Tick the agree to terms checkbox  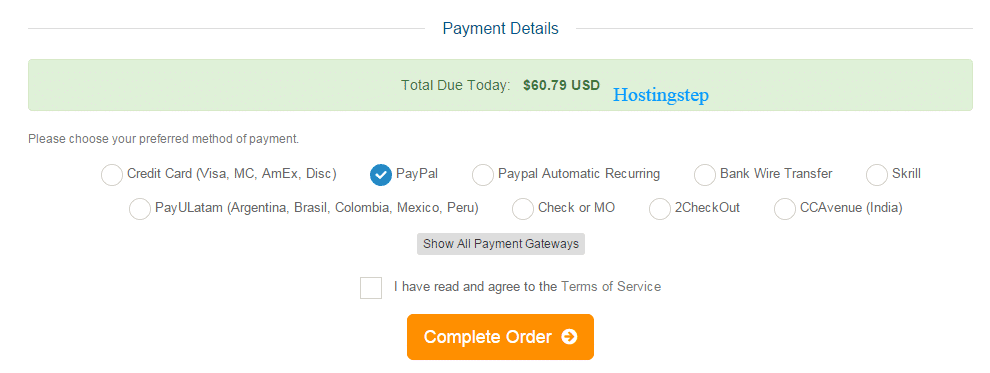coord(371,287)
